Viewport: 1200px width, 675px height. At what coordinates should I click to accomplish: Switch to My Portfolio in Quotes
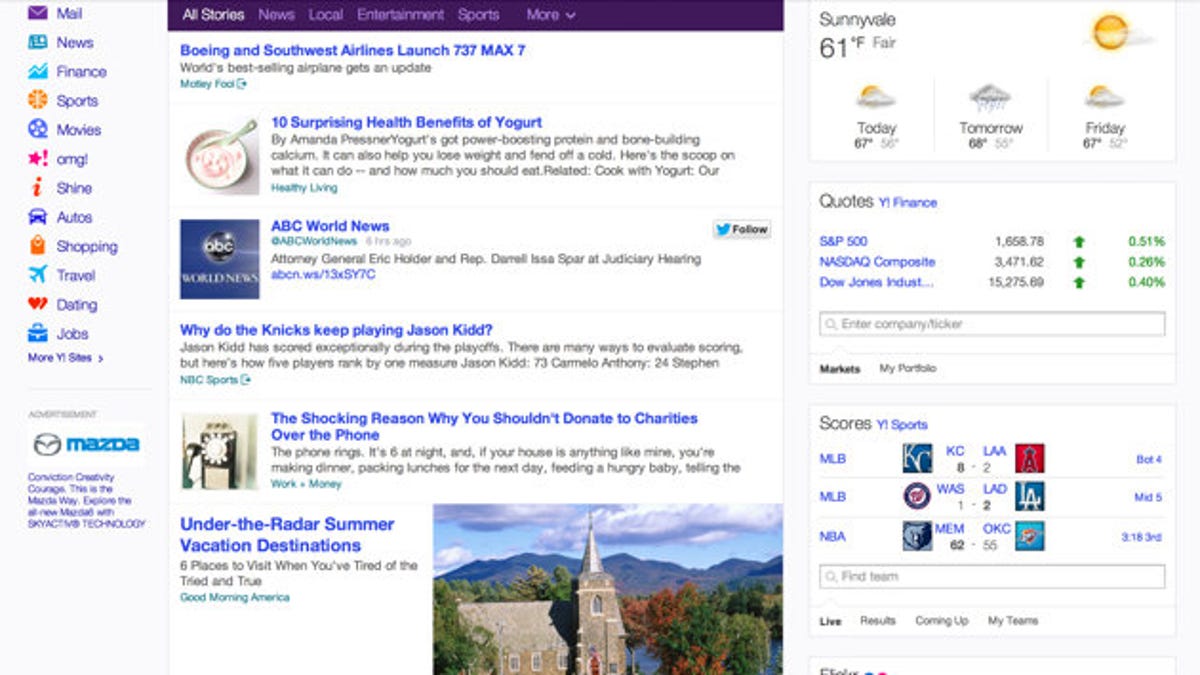[x=907, y=369]
